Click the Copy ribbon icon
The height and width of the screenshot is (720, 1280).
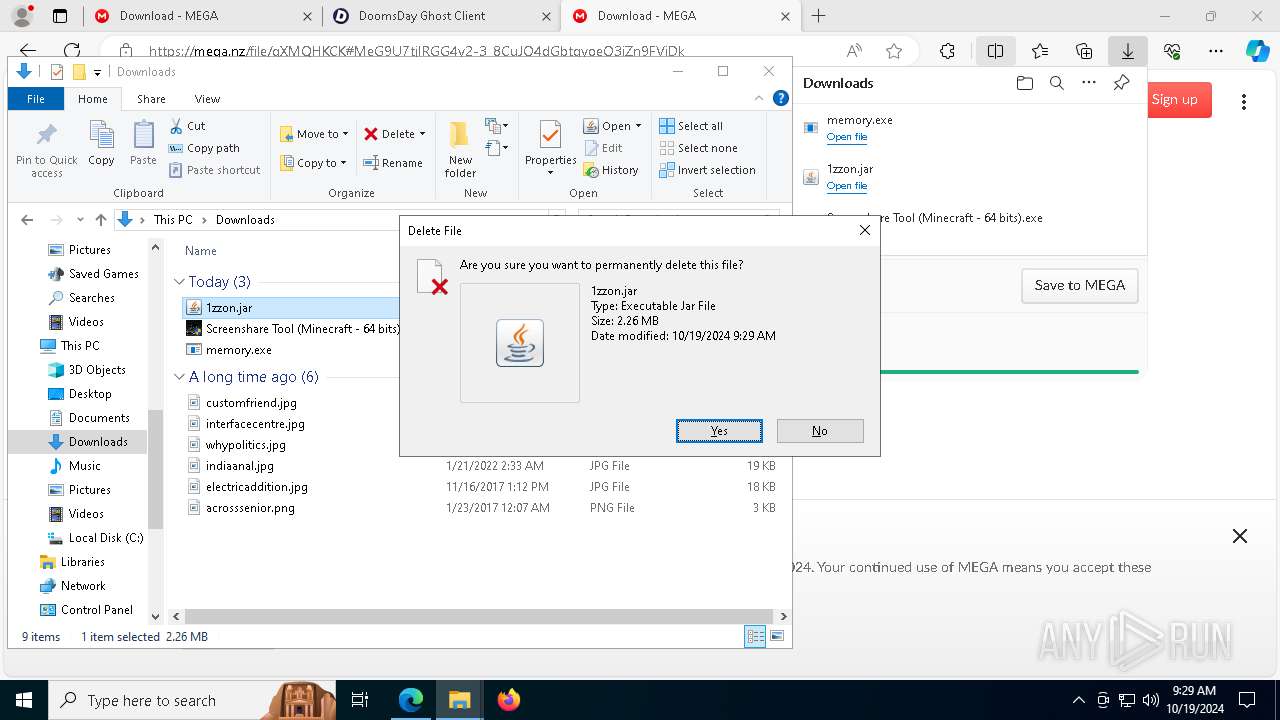[101, 143]
